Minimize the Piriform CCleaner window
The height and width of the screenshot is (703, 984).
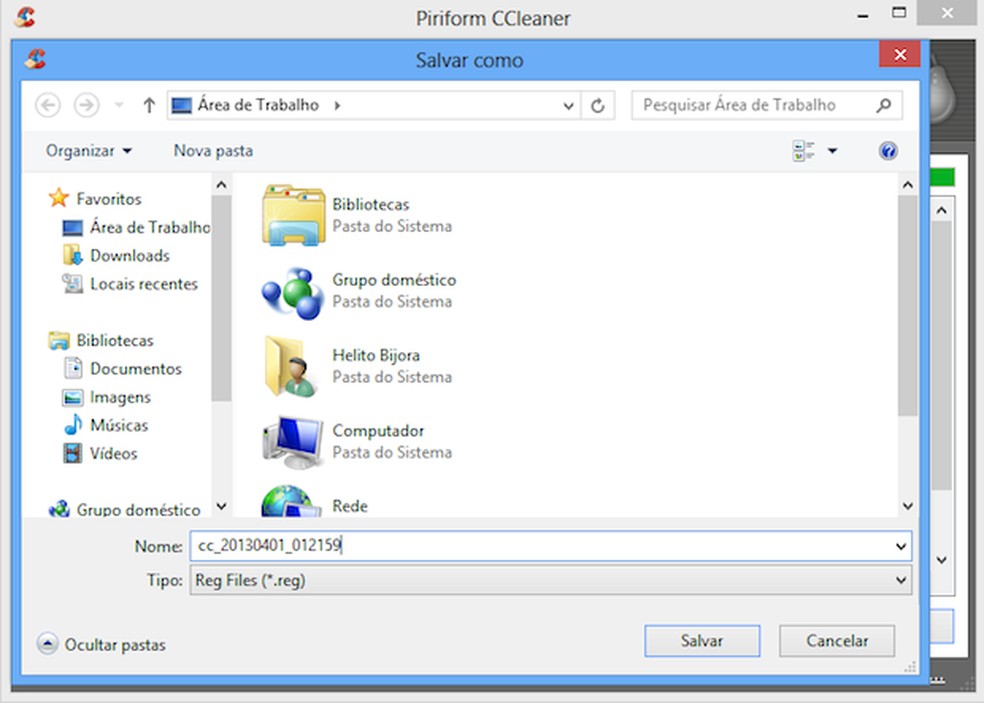pyautogui.click(x=864, y=15)
